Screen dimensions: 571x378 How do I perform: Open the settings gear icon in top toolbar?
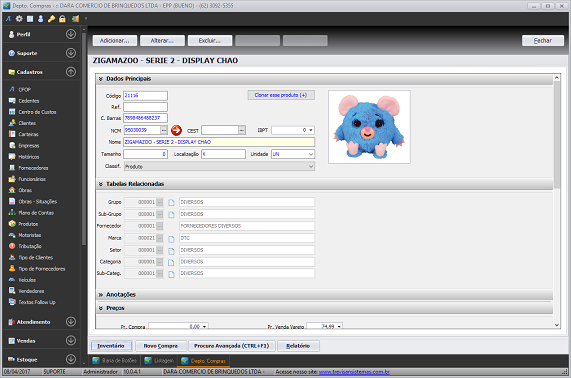coord(19,19)
